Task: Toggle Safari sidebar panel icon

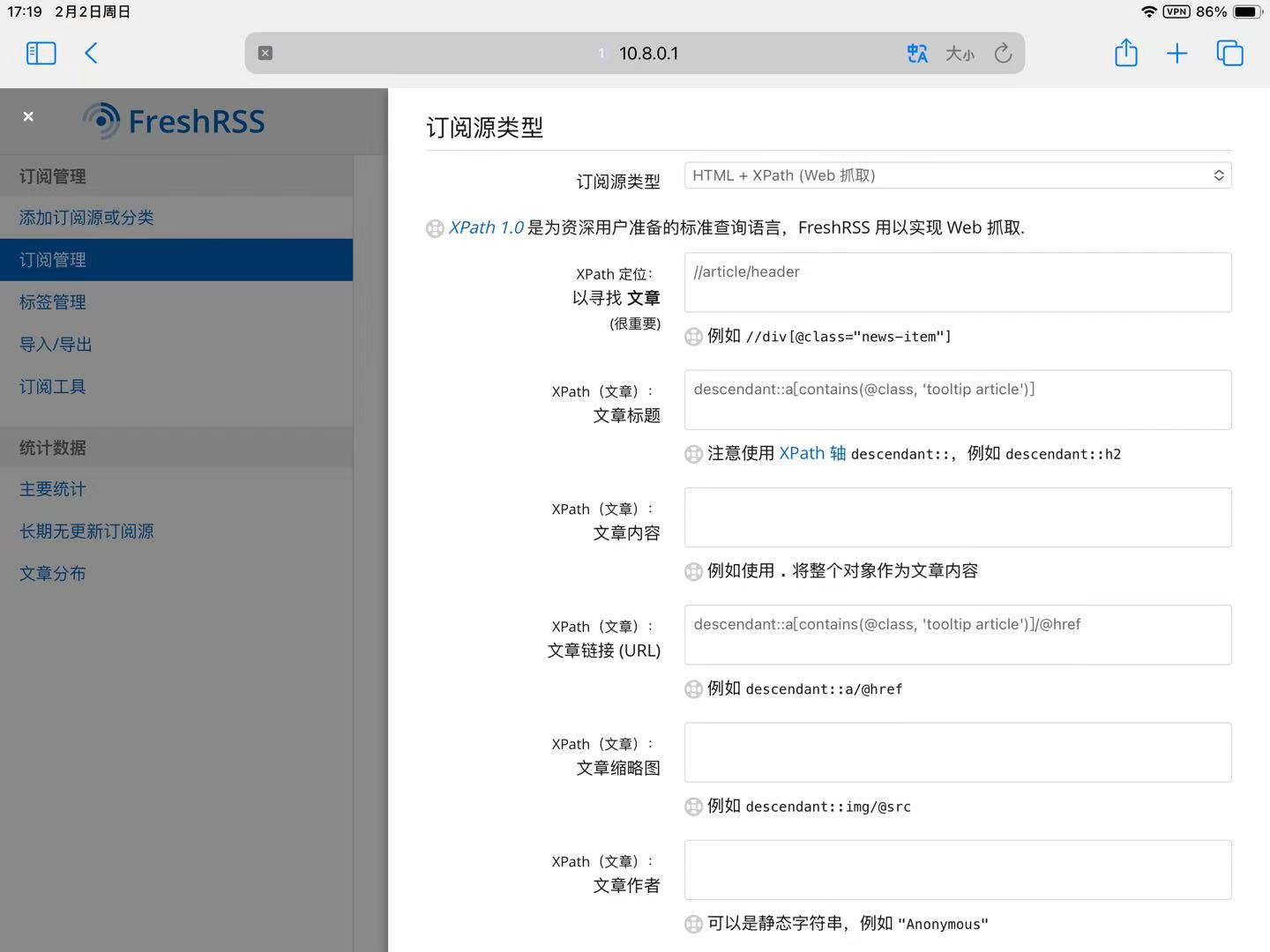Action: [x=41, y=53]
